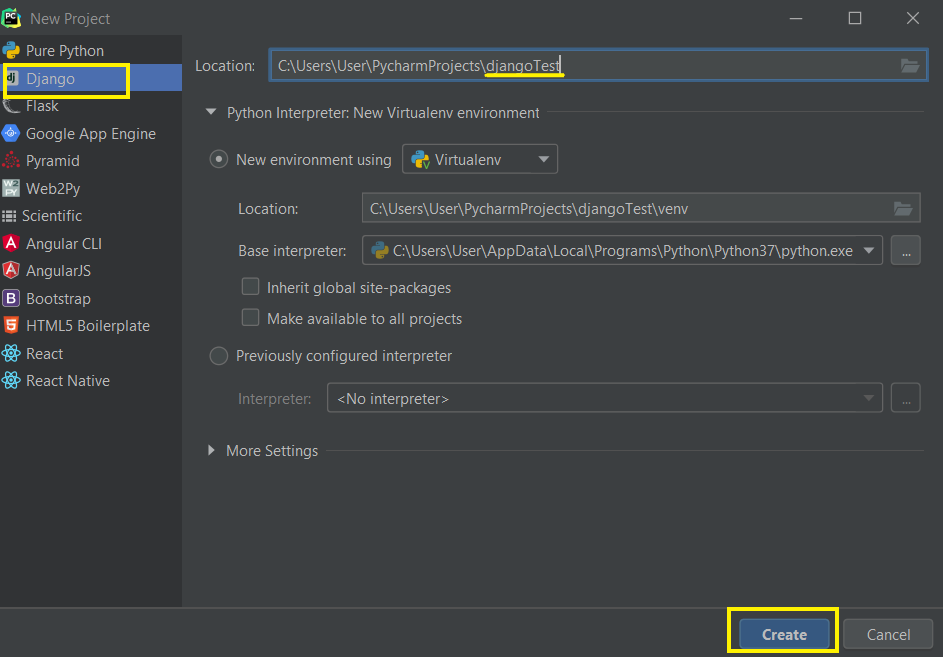943x657 pixels.
Task: Choose Flask project type
Action: pos(42,106)
